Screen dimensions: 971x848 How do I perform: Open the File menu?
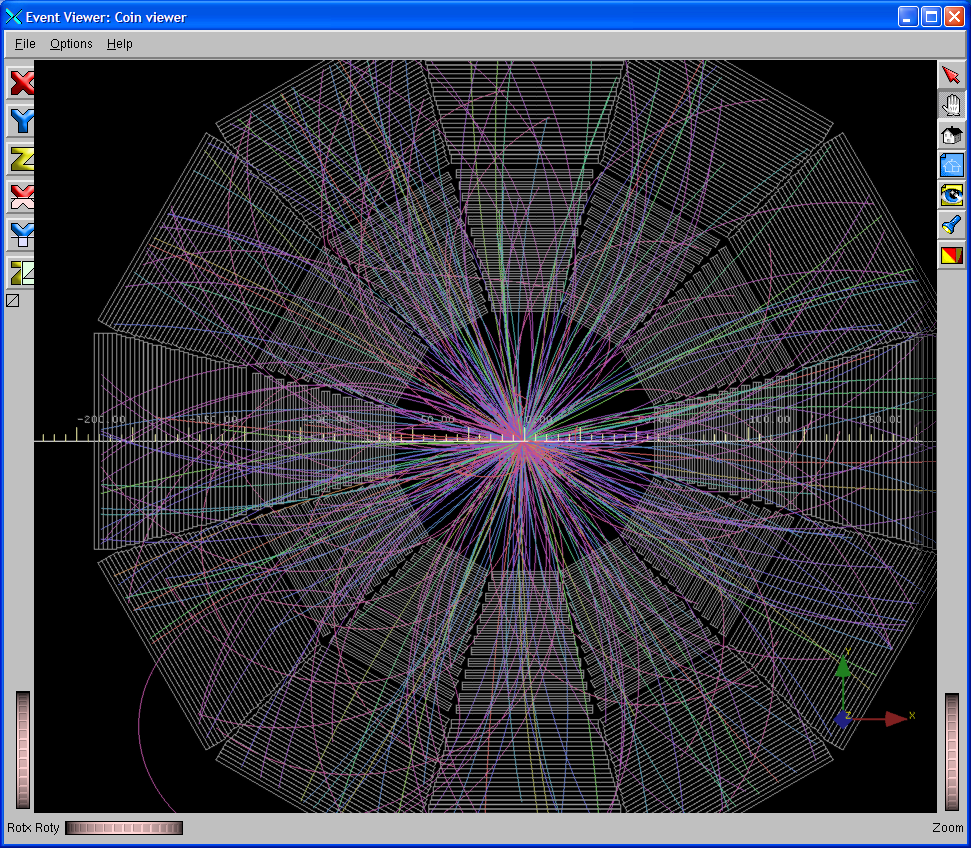pos(25,44)
